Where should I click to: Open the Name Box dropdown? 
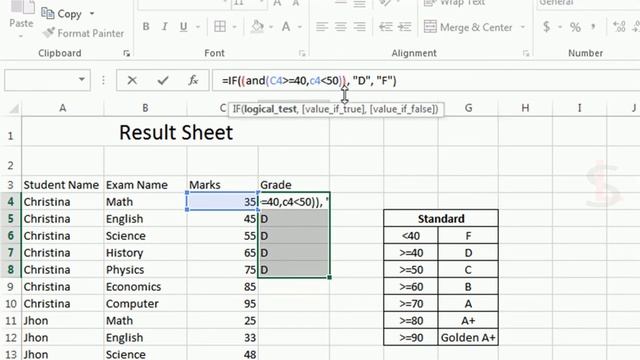[x=82, y=80]
